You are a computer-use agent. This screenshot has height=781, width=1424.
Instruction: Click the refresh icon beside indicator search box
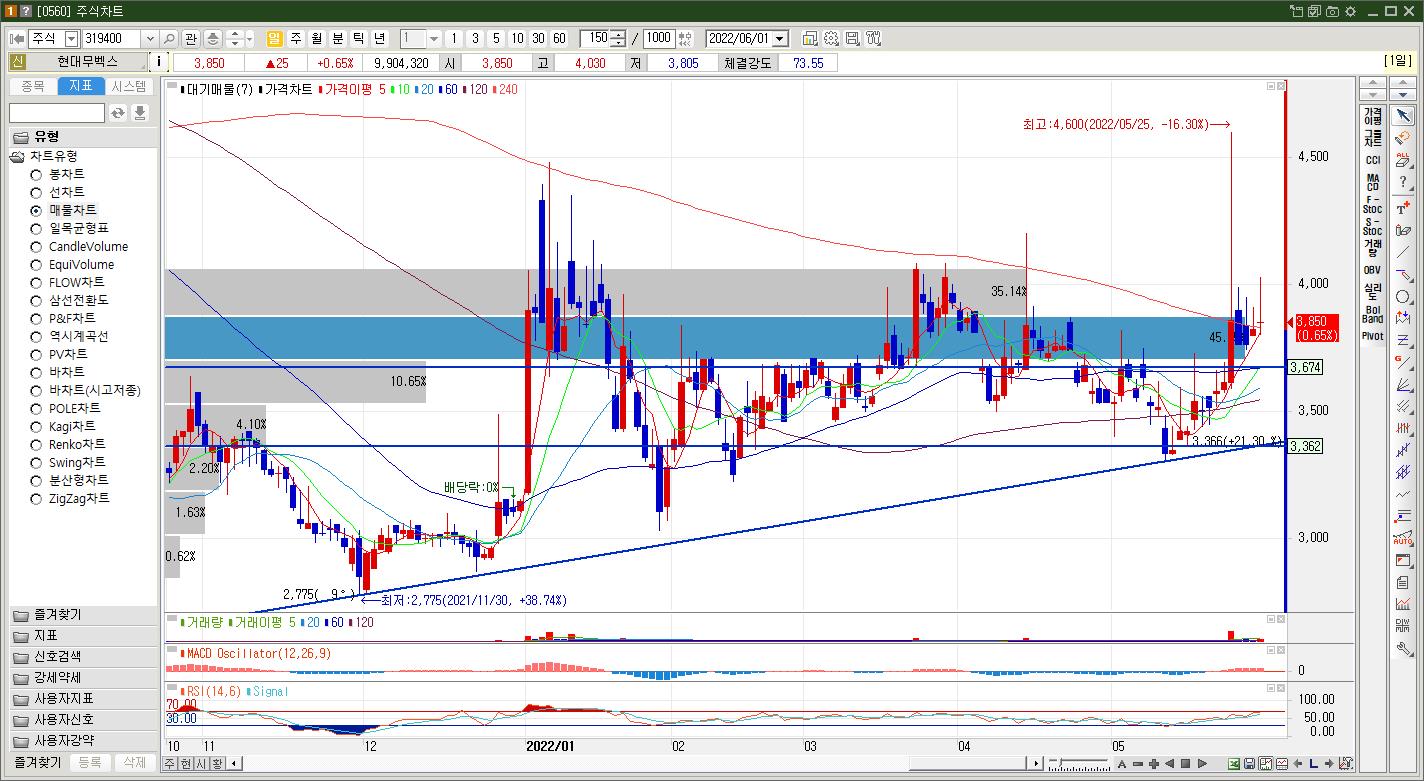118,113
